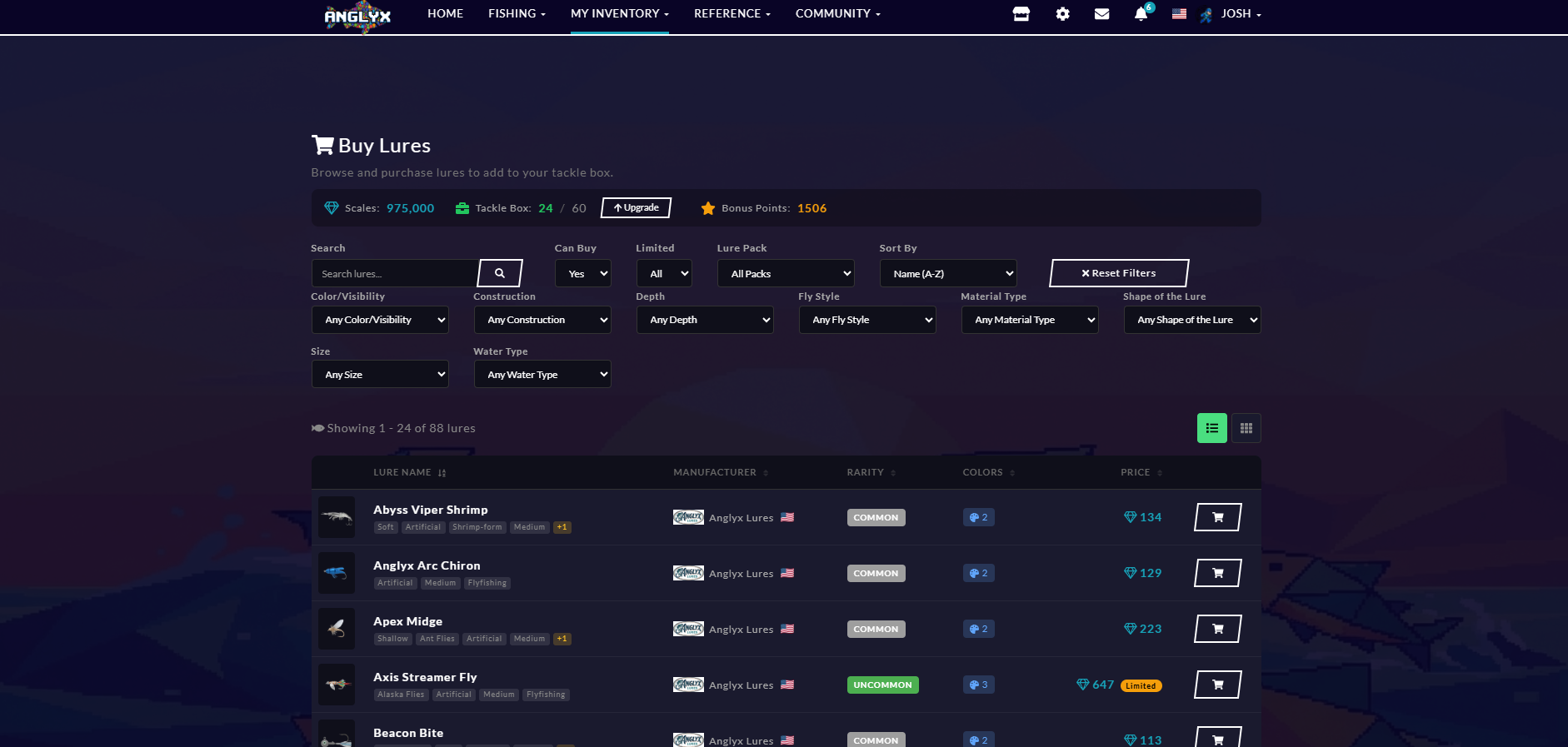Switch to list view layout
The height and width of the screenshot is (747, 1568).
1211,428
